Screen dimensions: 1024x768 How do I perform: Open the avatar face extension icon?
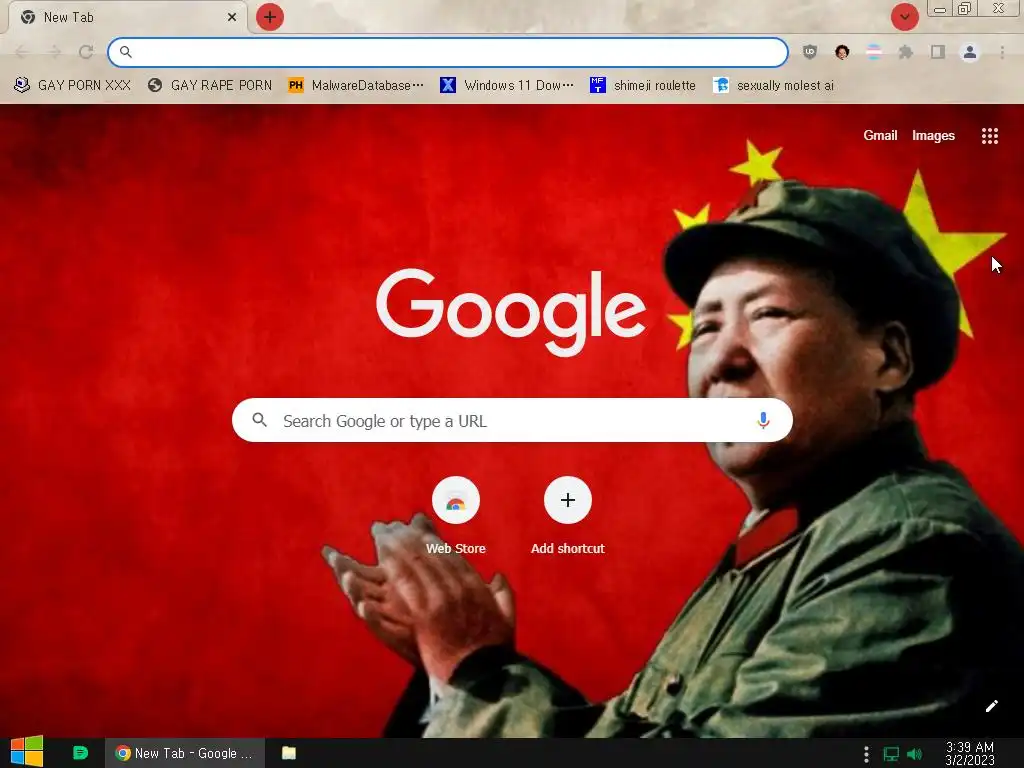coord(842,52)
